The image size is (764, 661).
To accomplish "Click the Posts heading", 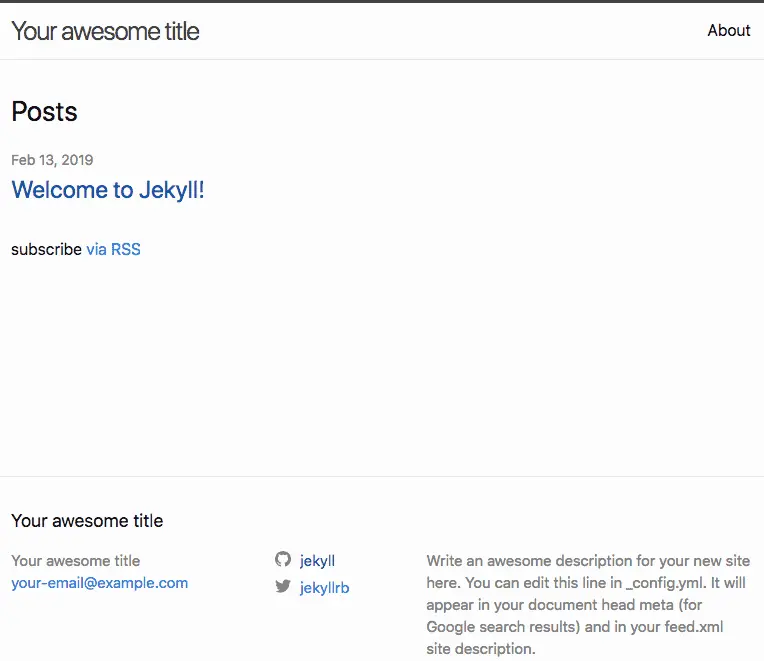I will tap(44, 111).
